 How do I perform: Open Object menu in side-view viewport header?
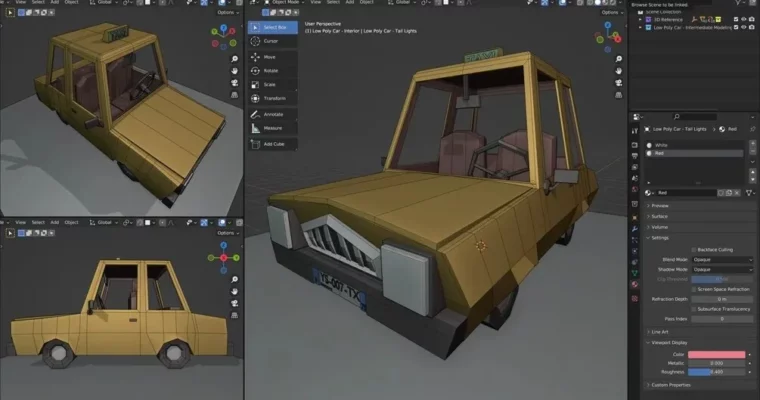[x=71, y=223]
